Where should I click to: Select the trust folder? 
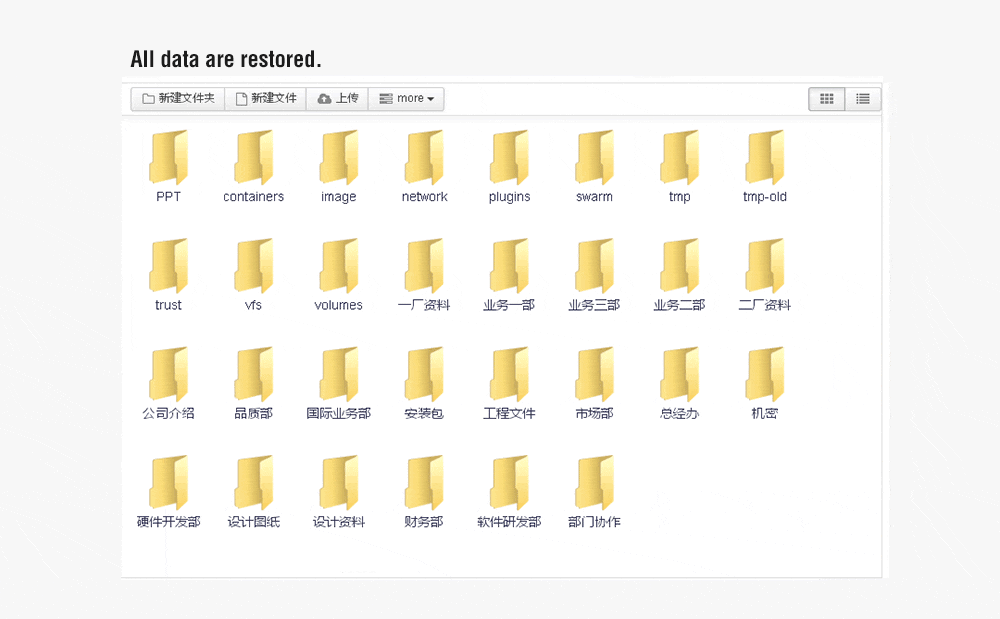click(x=168, y=267)
